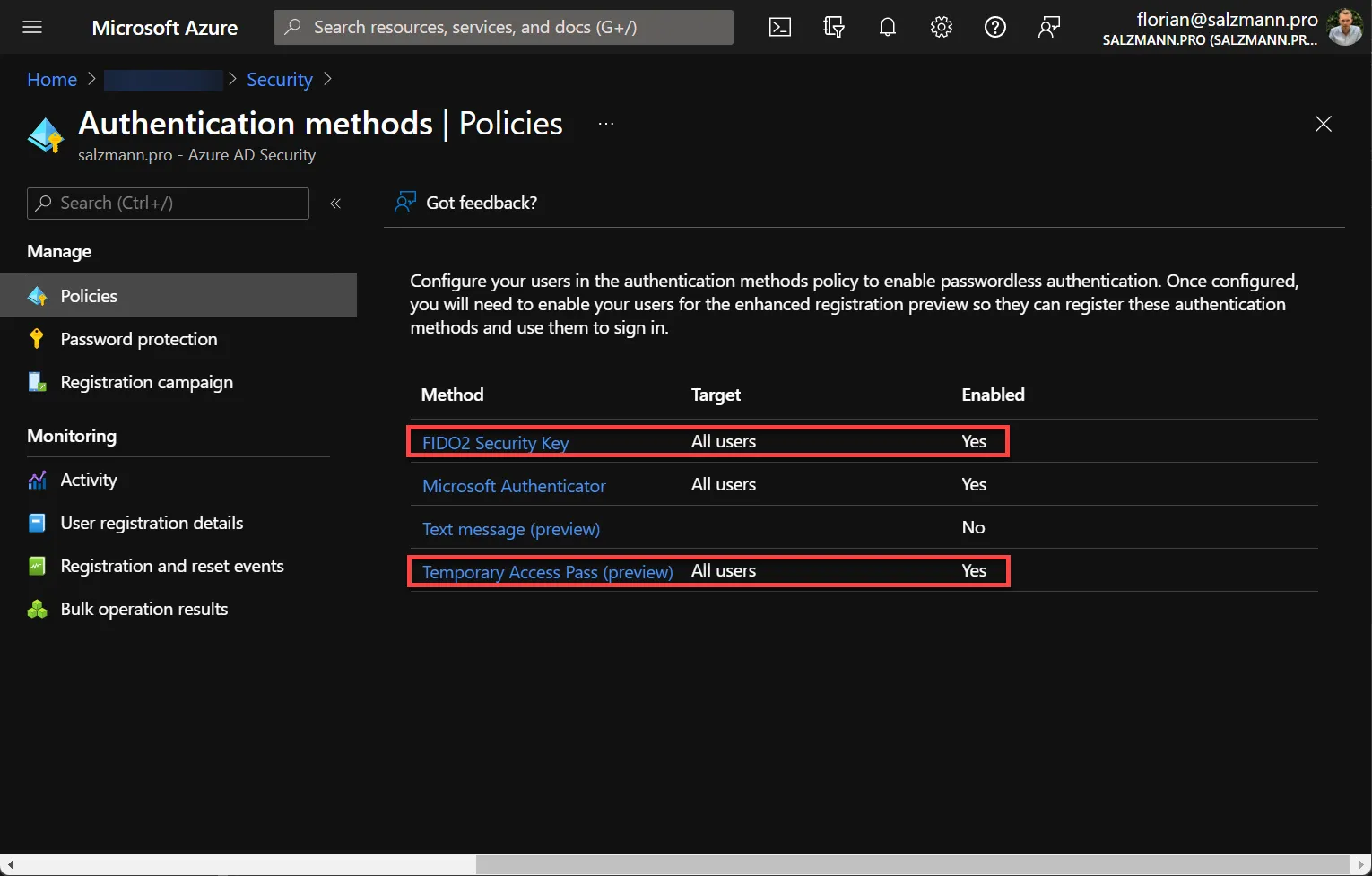Close the Authentication methods blade

(x=1324, y=124)
